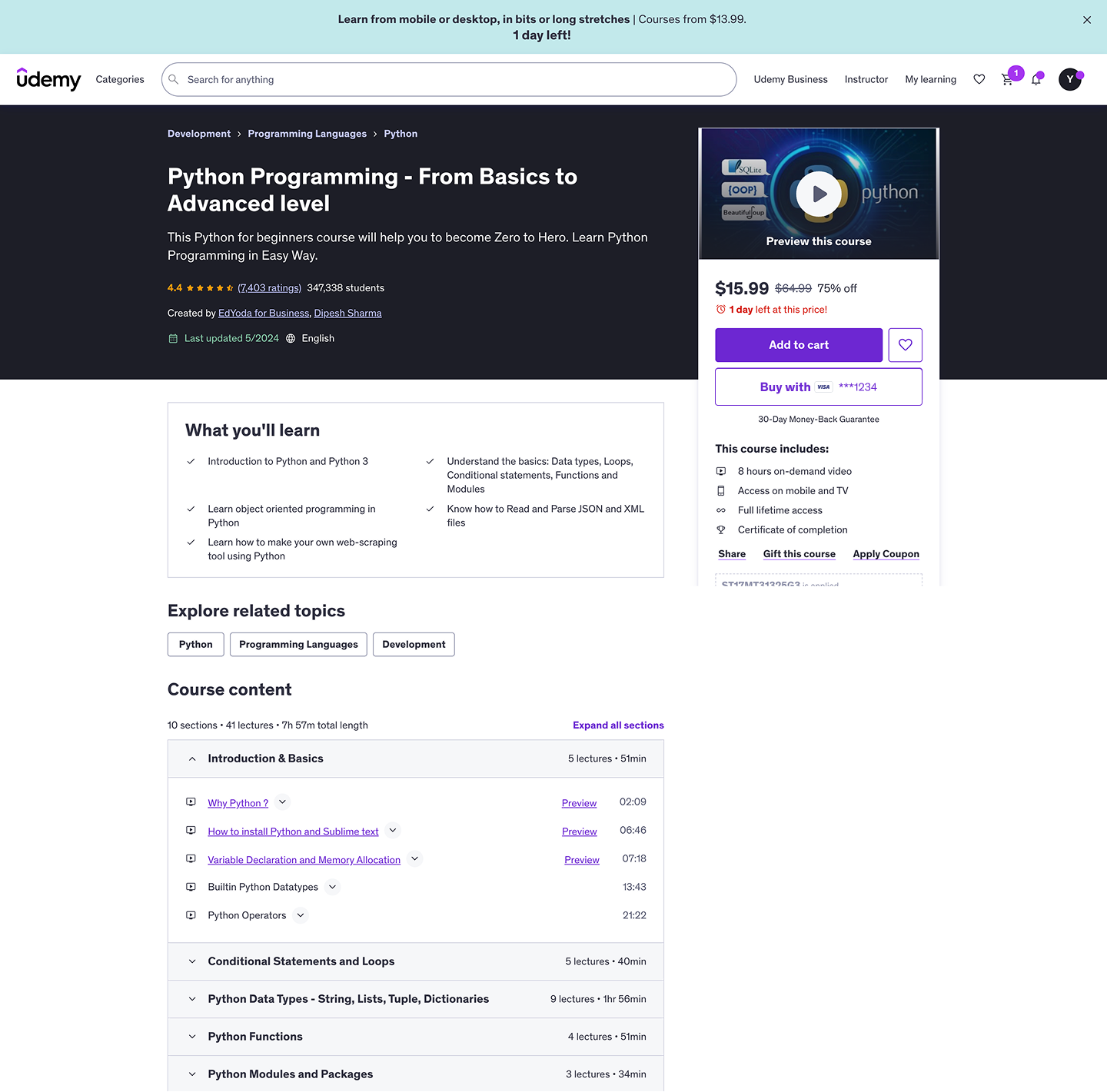
Task: Click Add to cart
Action: [799, 345]
